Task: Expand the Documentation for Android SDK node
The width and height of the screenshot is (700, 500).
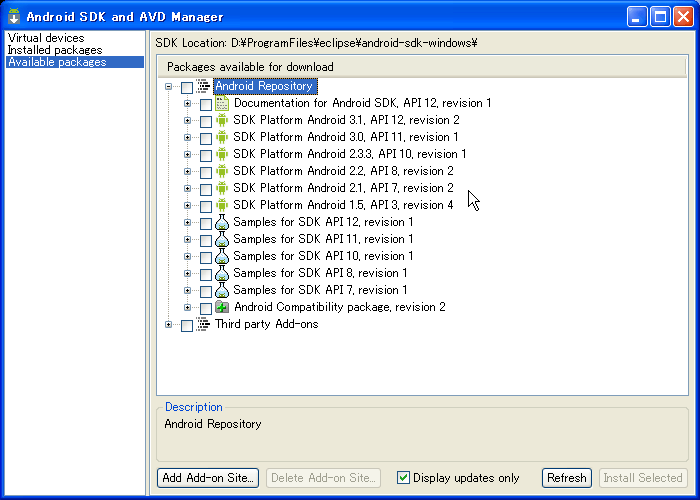Action: coord(188,103)
